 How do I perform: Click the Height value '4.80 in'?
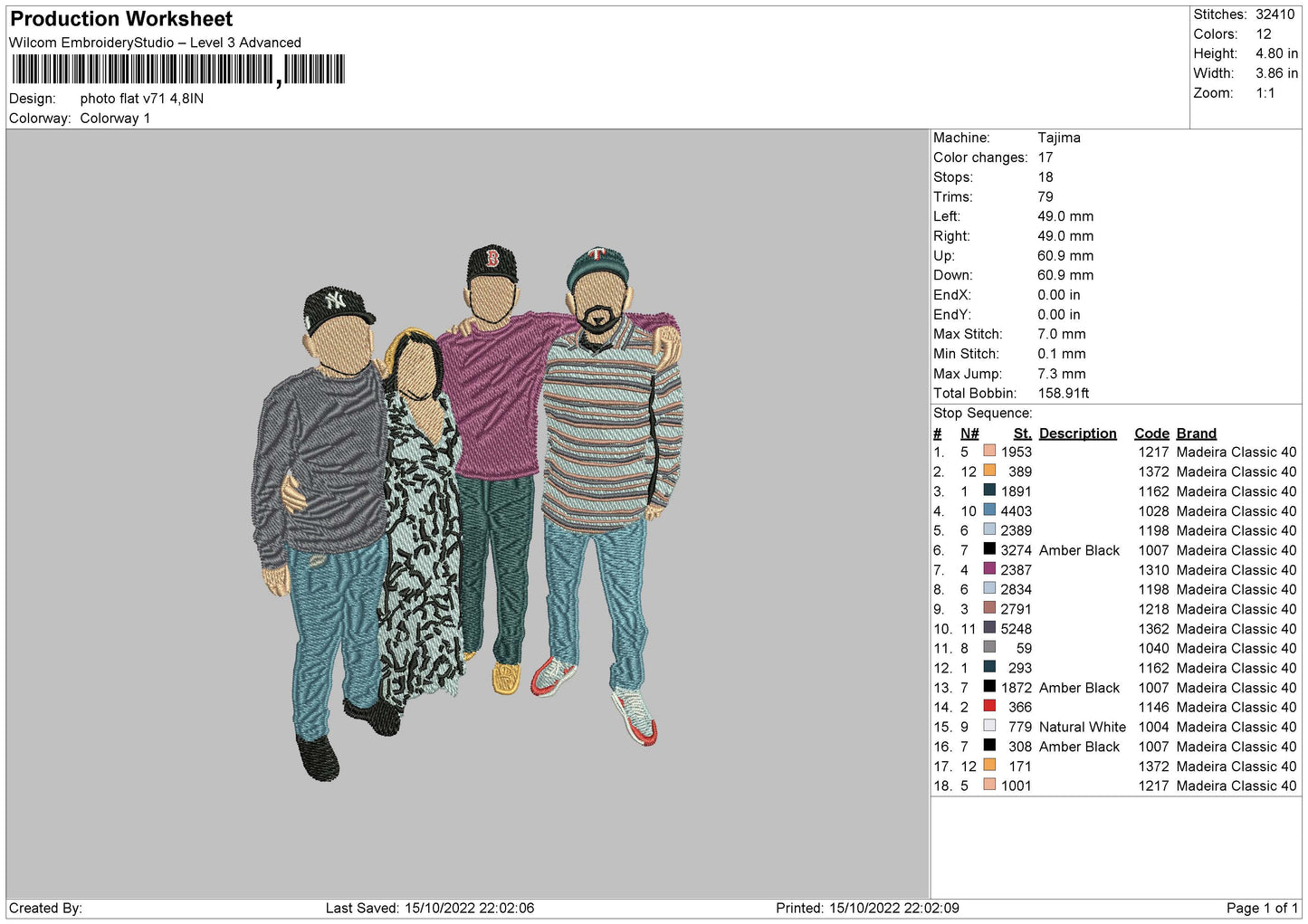[x=1276, y=53]
